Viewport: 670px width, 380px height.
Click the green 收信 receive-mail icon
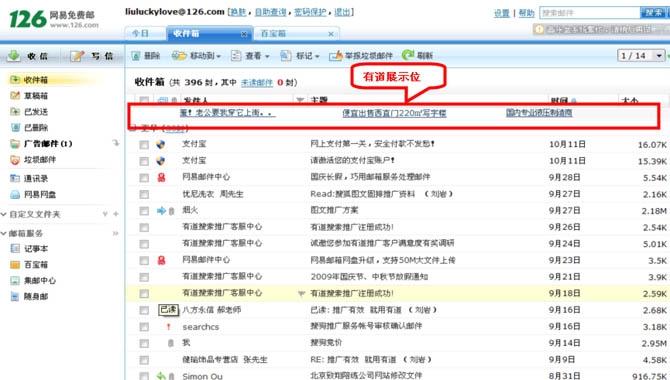coord(14,56)
